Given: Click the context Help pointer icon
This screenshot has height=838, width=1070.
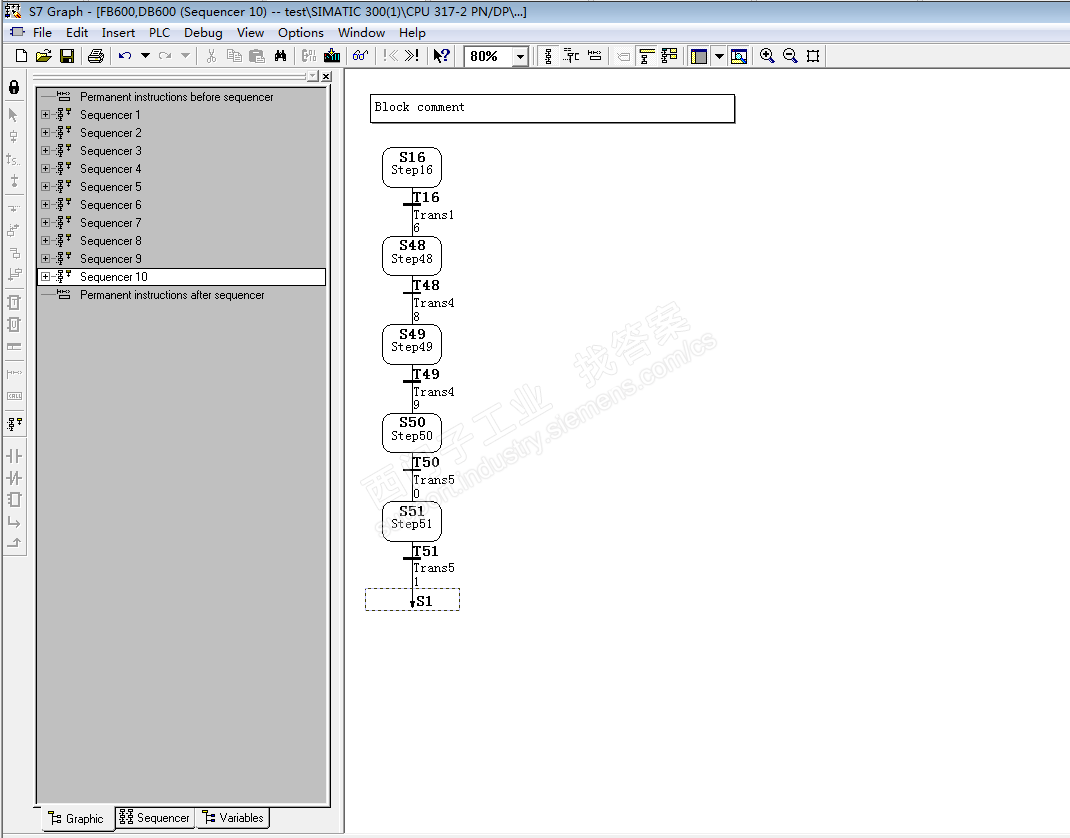Looking at the screenshot, I should [442, 56].
